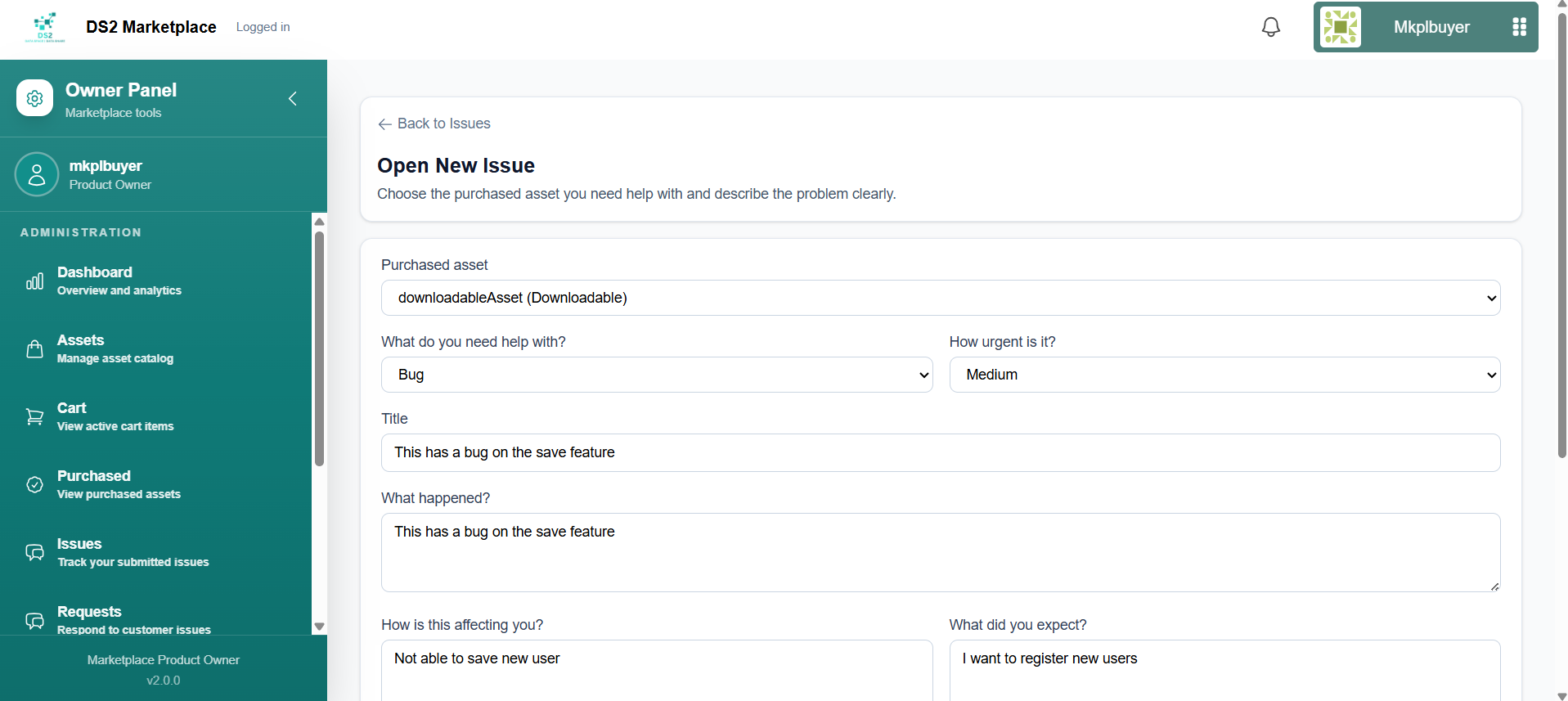This screenshot has height=701, width=1568.
Task: Click the page scroll down arrow
Action: tap(1561, 696)
